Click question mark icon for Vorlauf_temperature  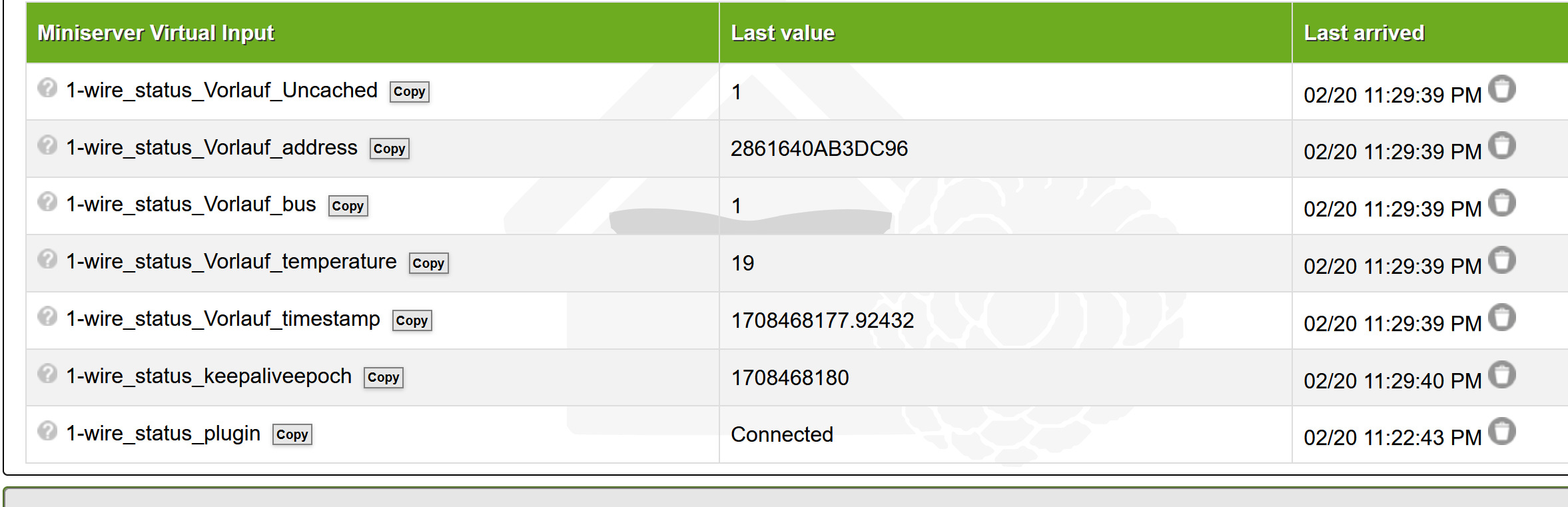click(47, 258)
